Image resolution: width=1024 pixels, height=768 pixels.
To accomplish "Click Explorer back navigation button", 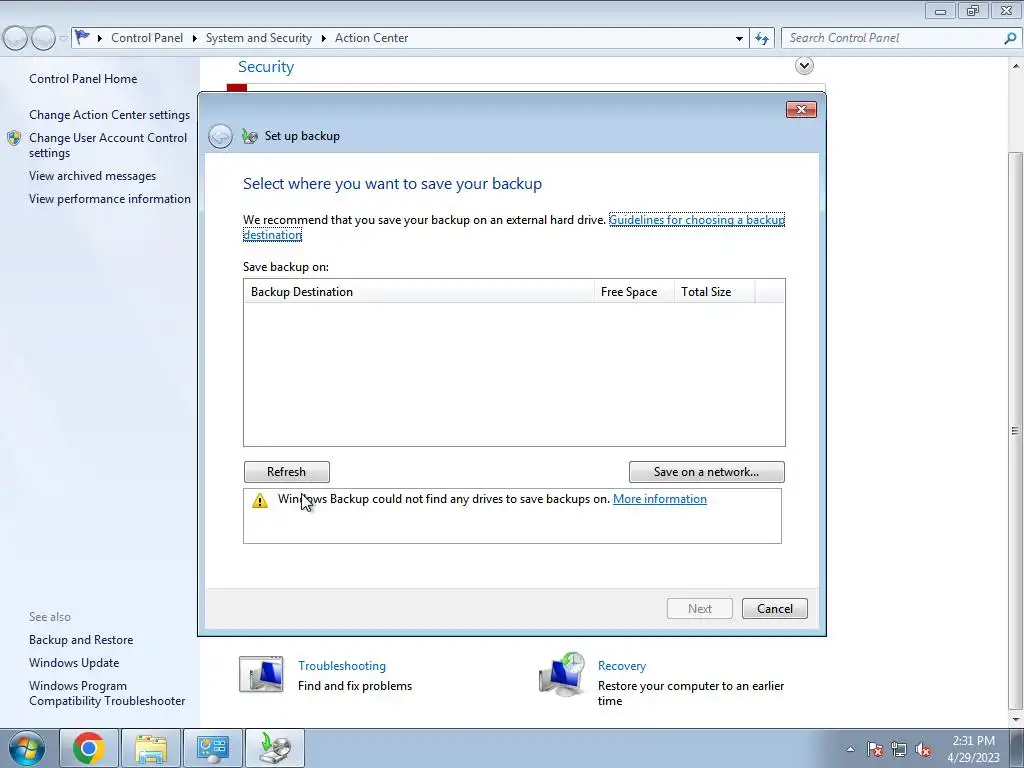I will 16,38.
